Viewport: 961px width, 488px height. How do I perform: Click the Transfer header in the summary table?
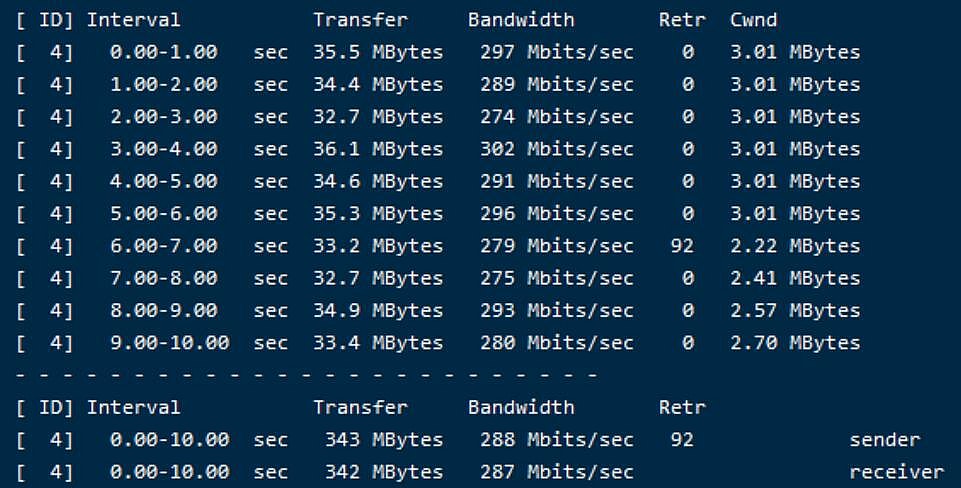point(360,408)
